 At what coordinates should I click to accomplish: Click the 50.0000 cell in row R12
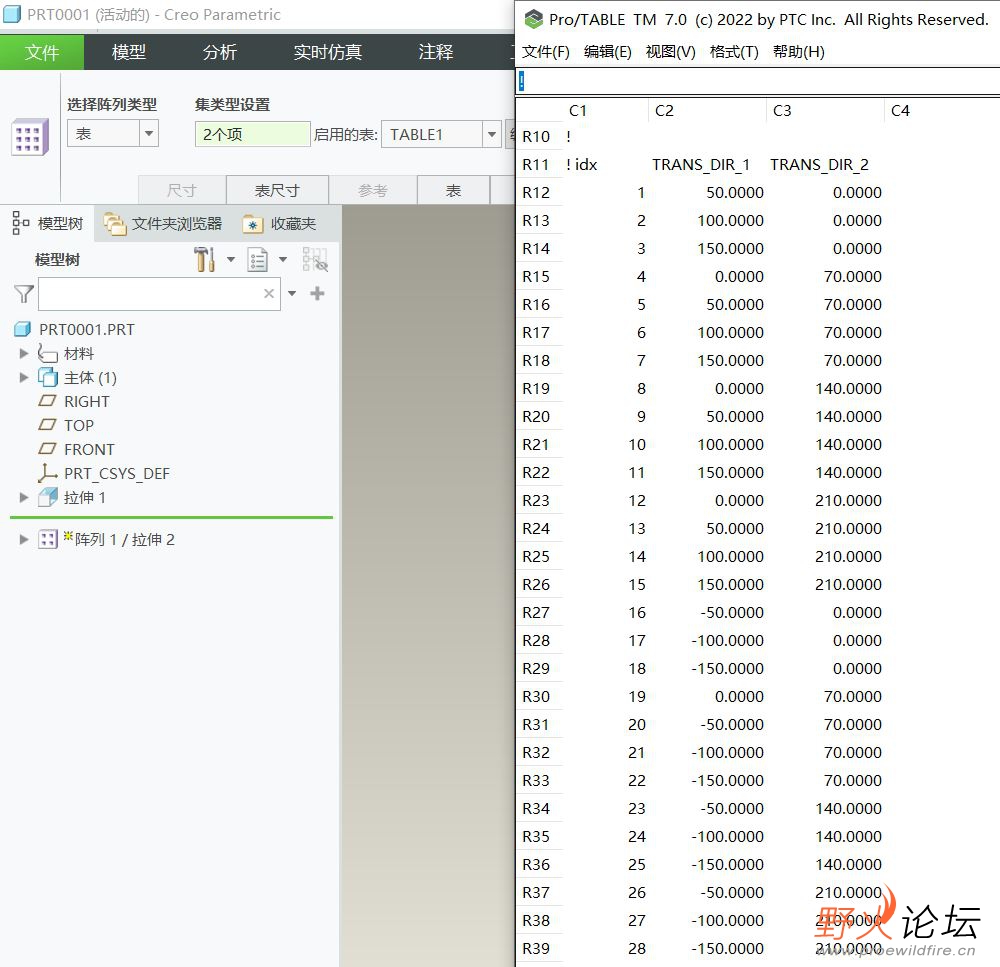(x=735, y=193)
